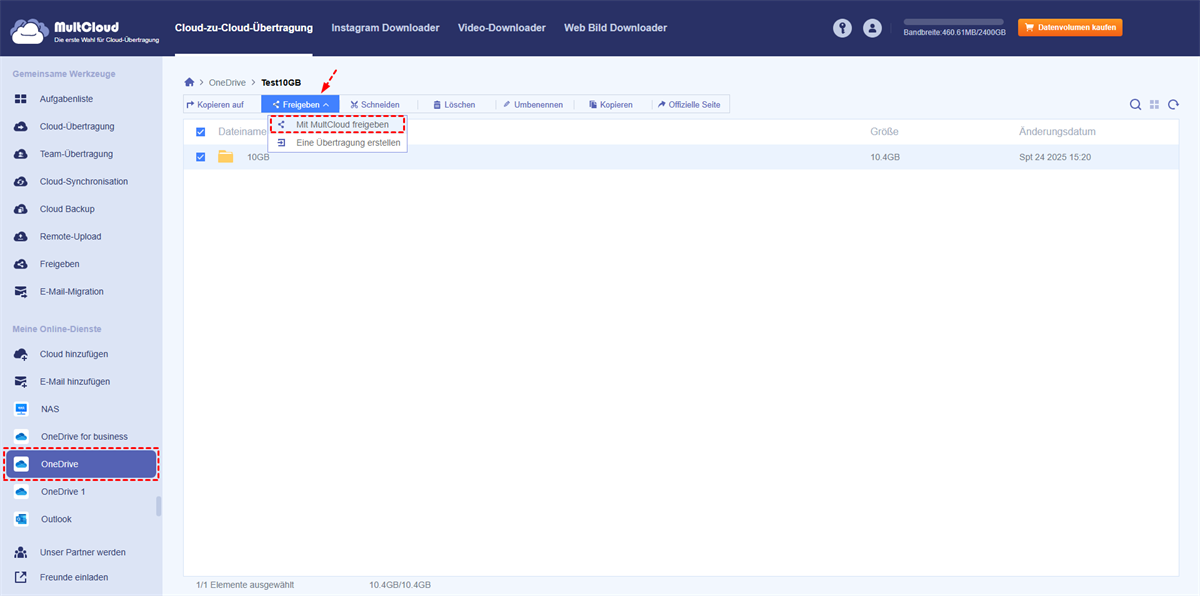Image resolution: width=1200 pixels, height=596 pixels.
Task: Click the Aufgabenliste sidebar icon
Action: (21, 99)
